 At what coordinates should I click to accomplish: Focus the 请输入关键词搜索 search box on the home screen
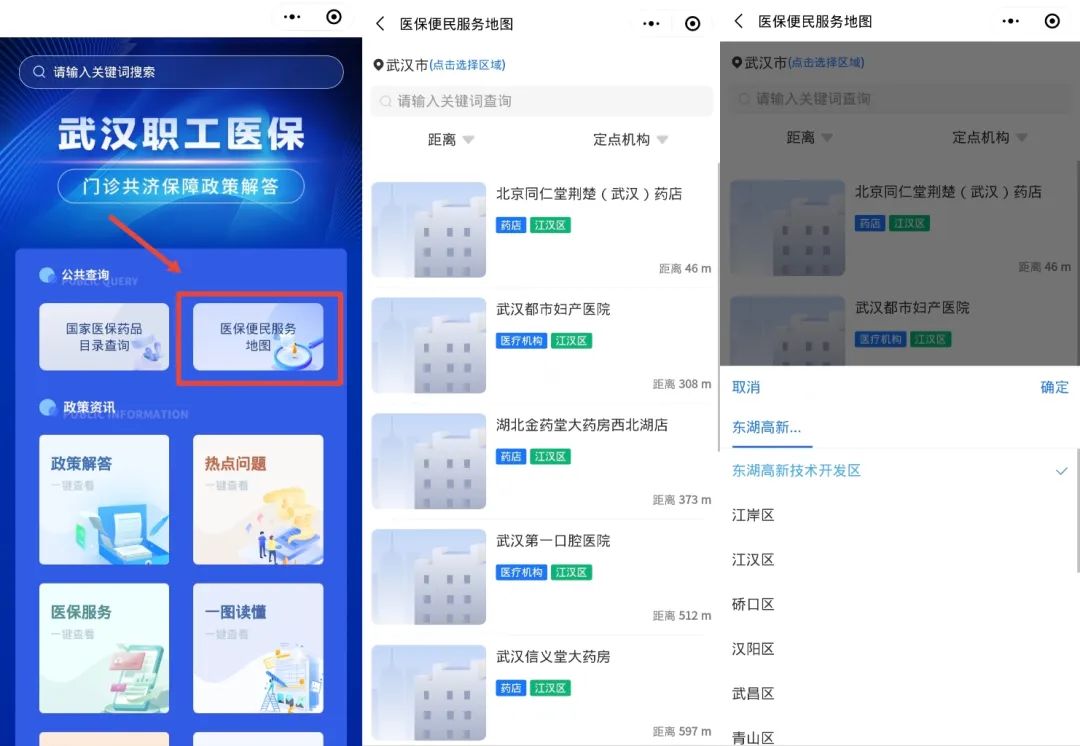(x=181, y=72)
